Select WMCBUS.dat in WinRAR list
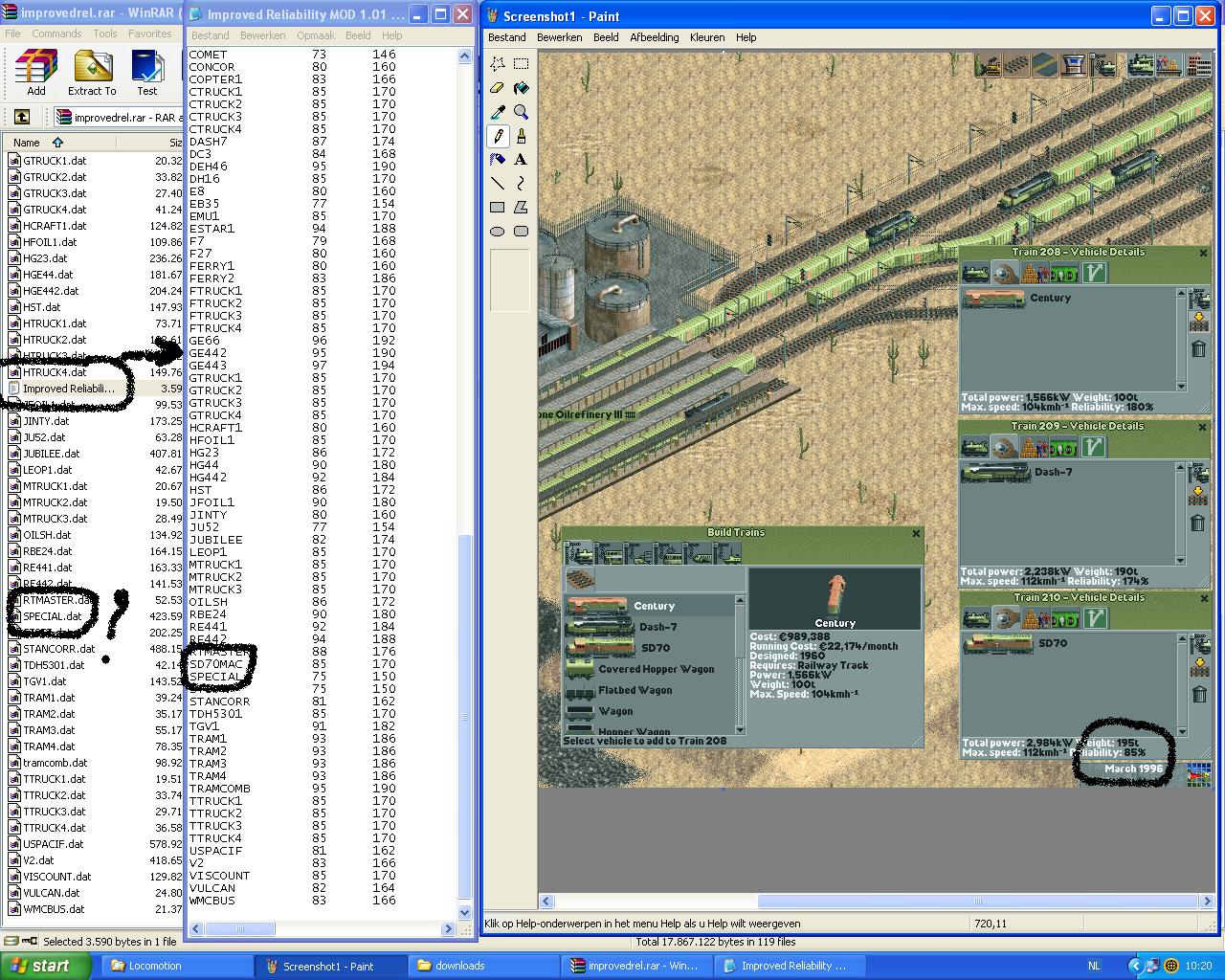This screenshot has width=1225, height=980. click(x=54, y=909)
